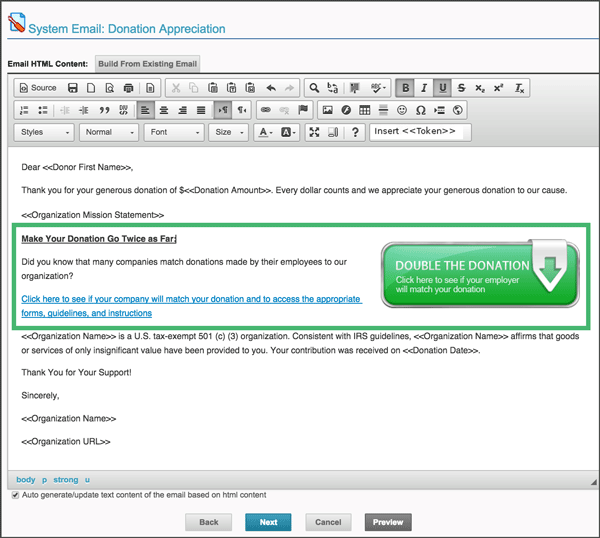This screenshot has height=538, width=600.
Task: Click the Paste clipboard icon
Action: (x=213, y=88)
